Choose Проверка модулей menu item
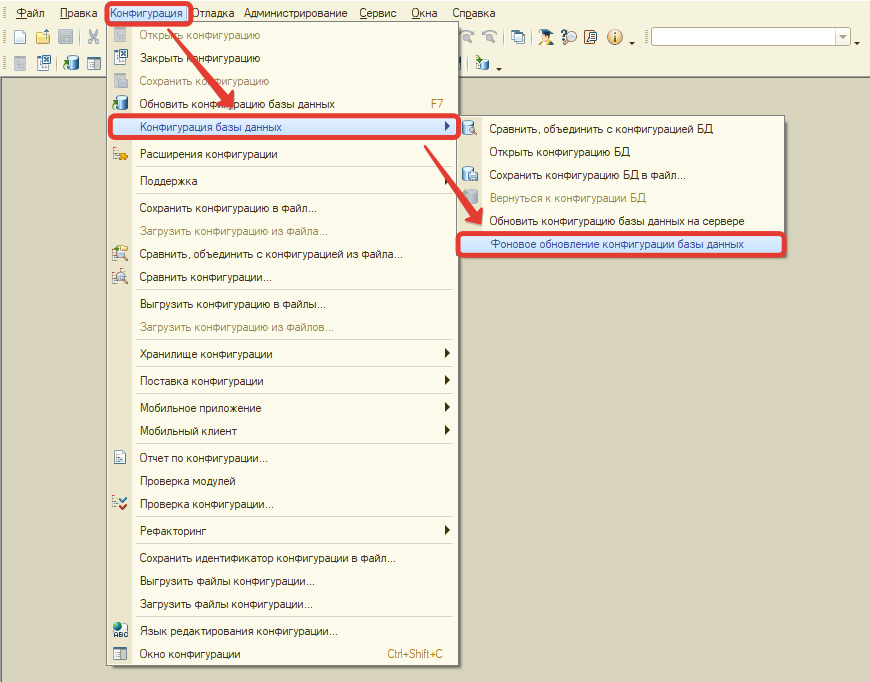Image resolution: width=870 pixels, height=682 pixels. [x=283, y=481]
